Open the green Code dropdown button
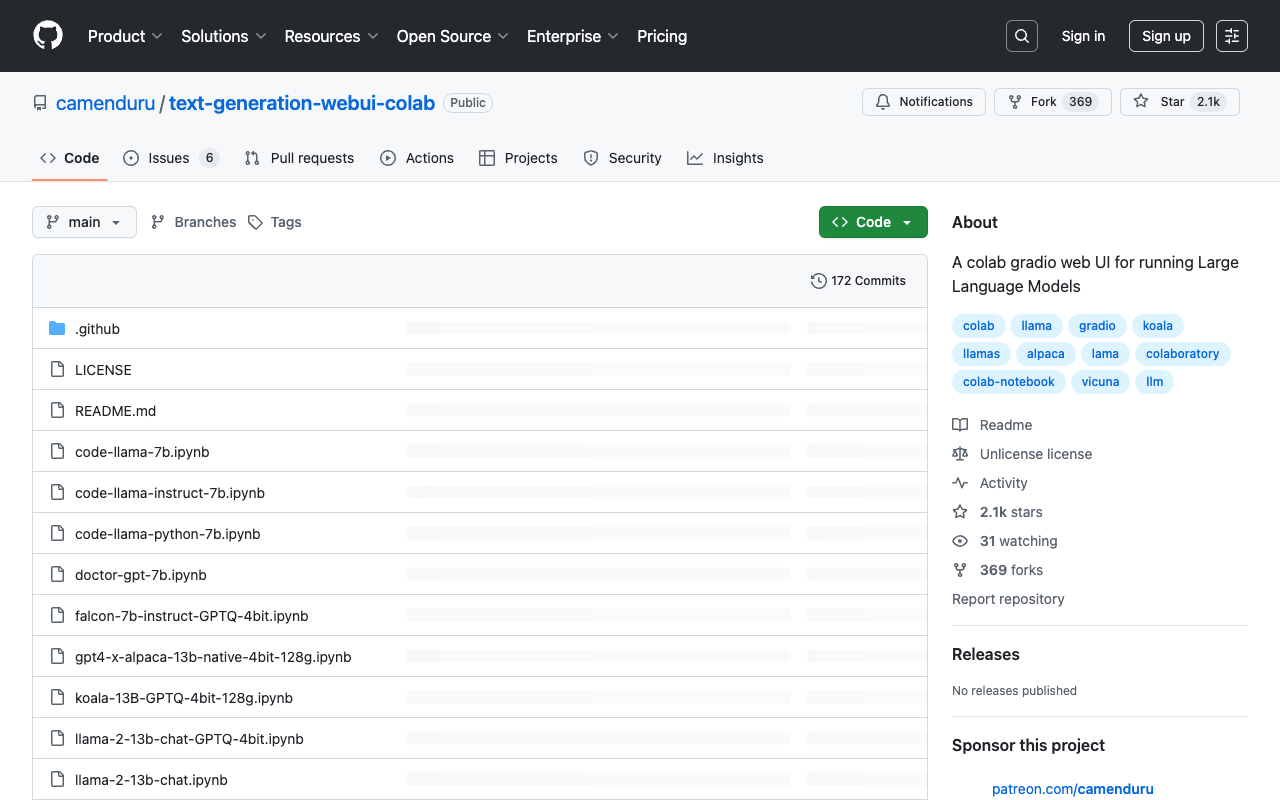Viewport: 1280px width, 800px height. (x=873, y=222)
